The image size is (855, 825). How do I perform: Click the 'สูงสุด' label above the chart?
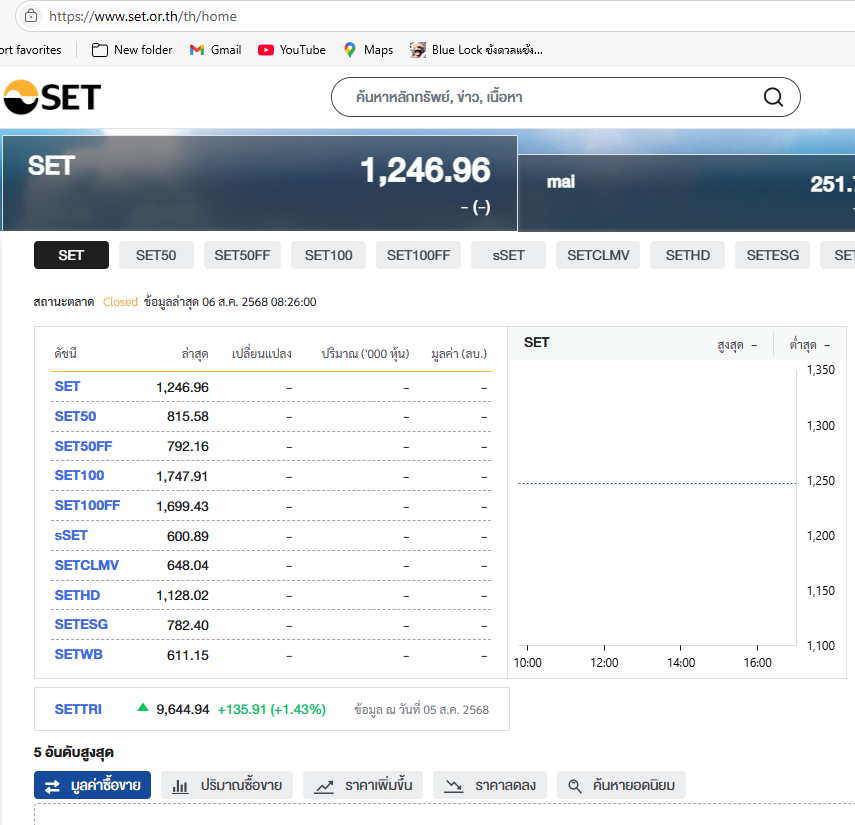coord(730,345)
